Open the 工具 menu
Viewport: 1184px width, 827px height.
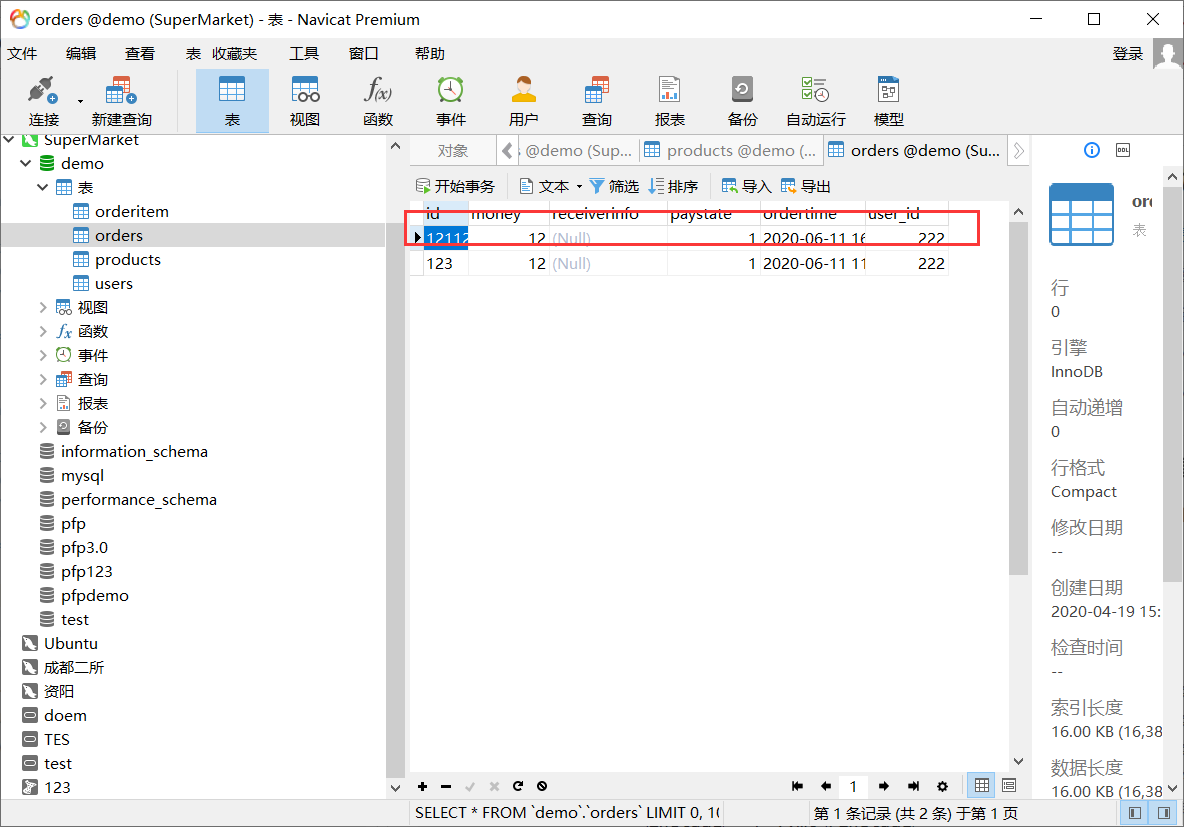(304, 54)
